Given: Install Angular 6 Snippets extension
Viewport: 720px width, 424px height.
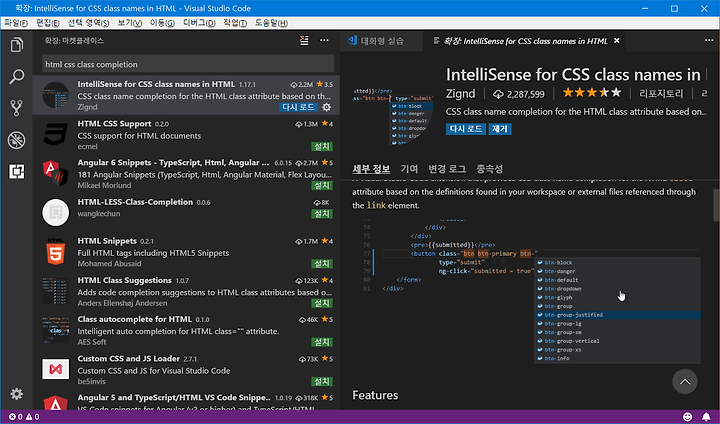Looking at the screenshot, I should 322,186.
